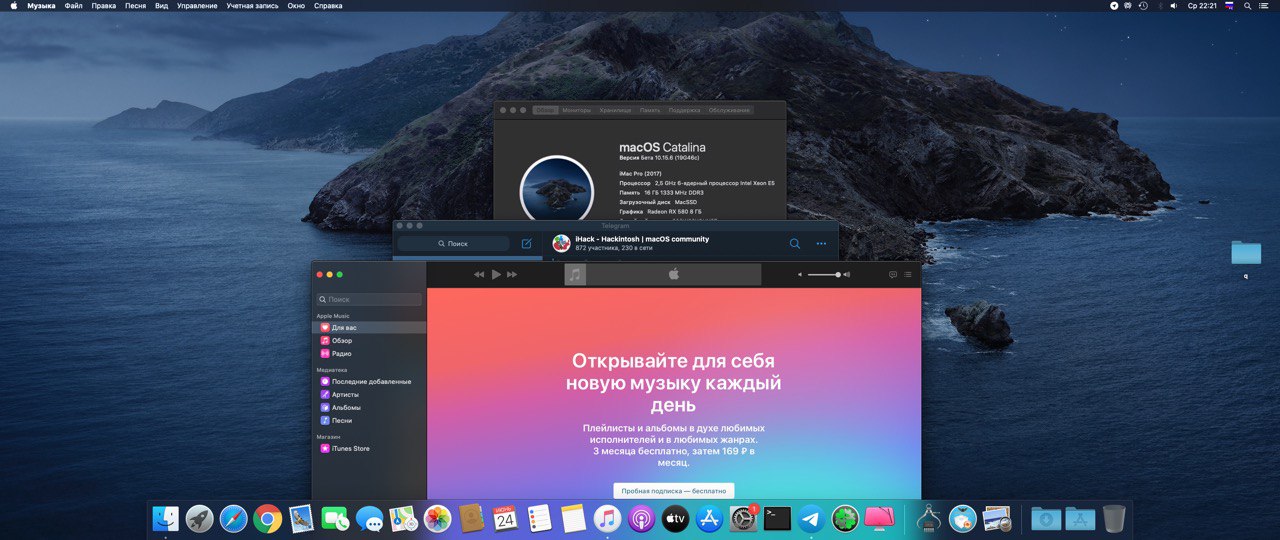Open the 'Окно' menu
The height and width of the screenshot is (540, 1280).
[x=296, y=6]
